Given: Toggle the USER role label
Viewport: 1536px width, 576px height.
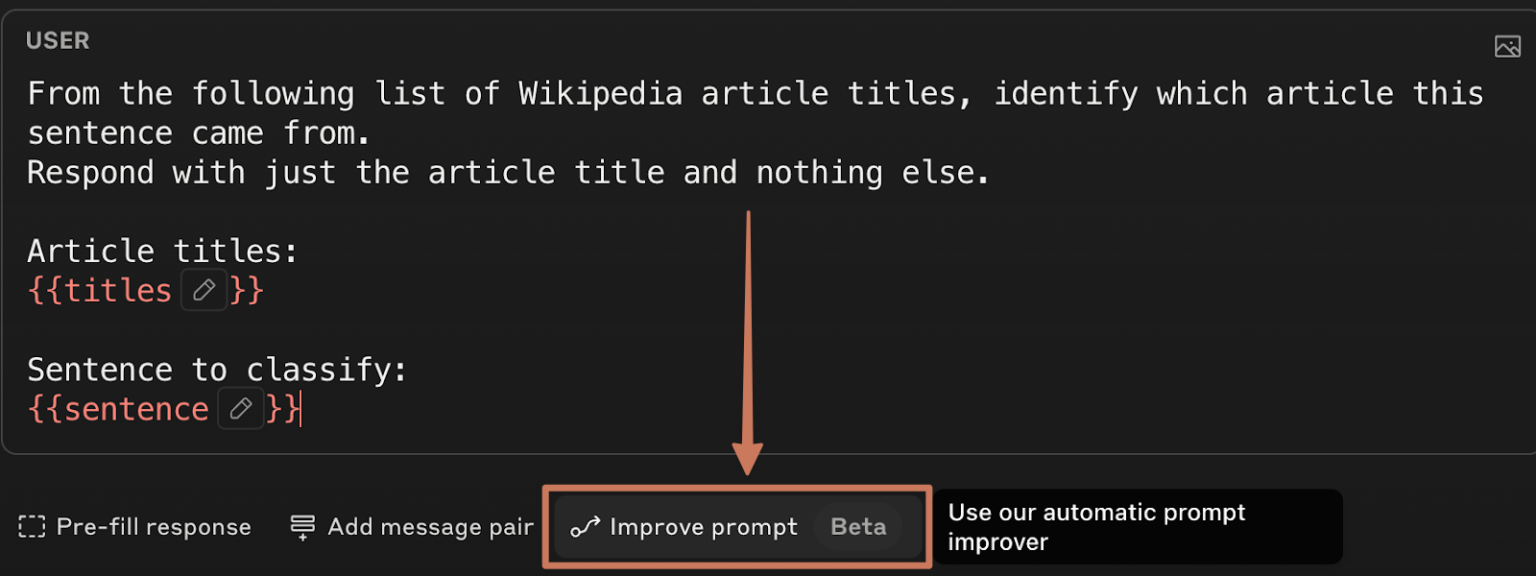Looking at the screenshot, I should coord(58,41).
